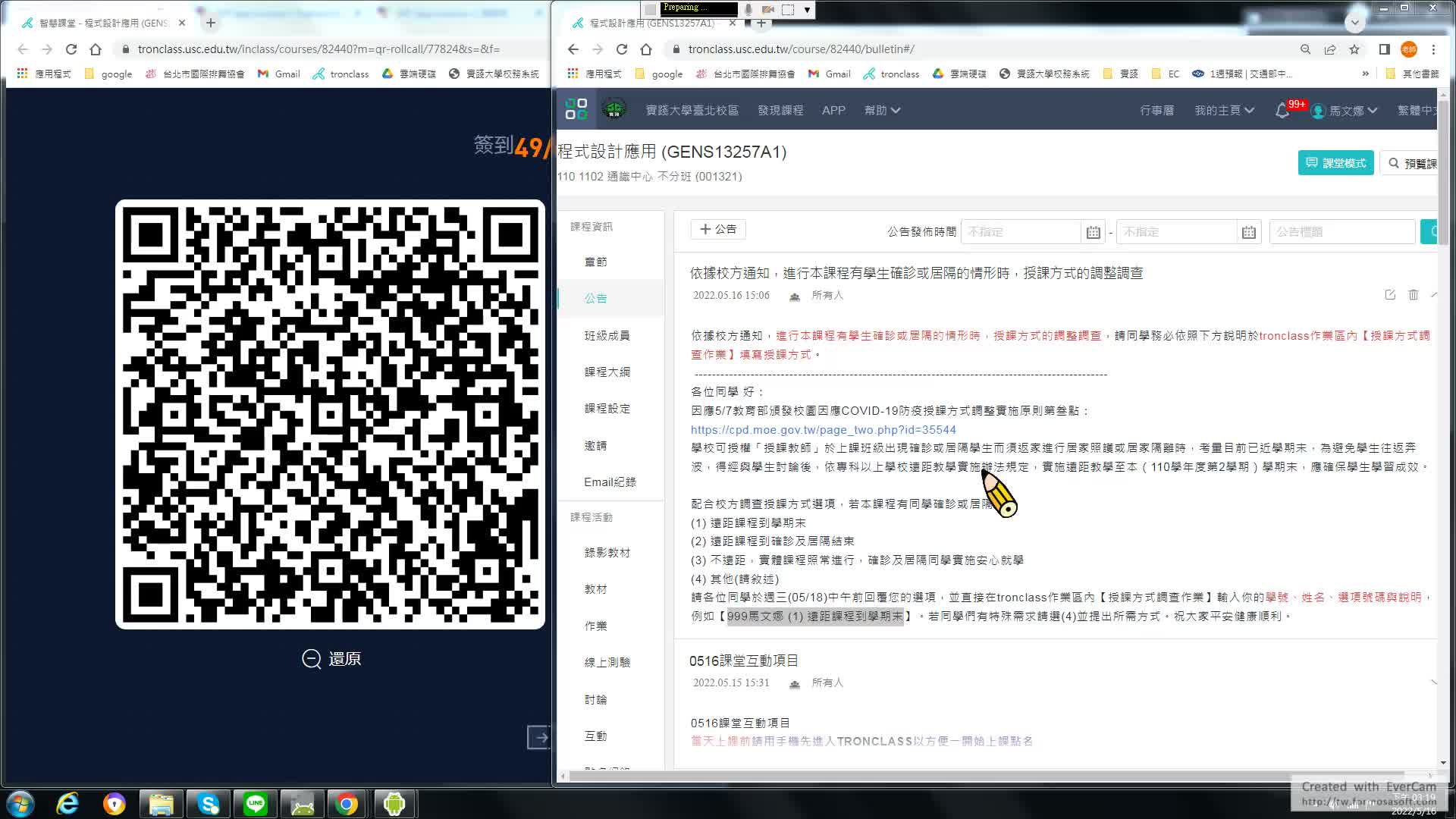Click the notification bell icon
The height and width of the screenshot is (819, 1456).
1282,111
